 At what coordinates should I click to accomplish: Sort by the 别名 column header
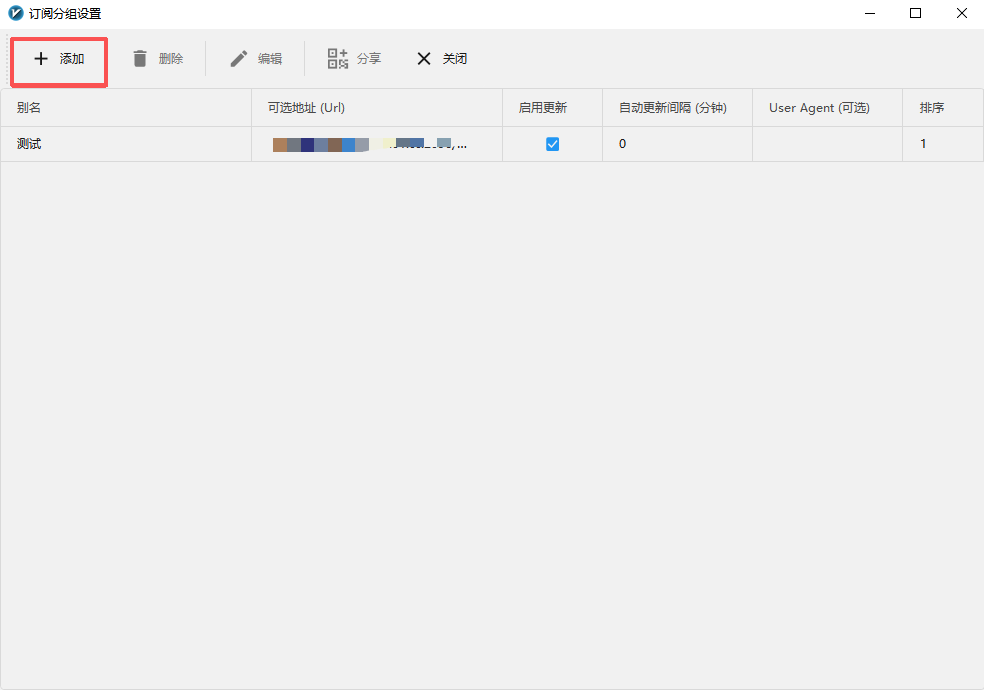[x=28, y=108]
